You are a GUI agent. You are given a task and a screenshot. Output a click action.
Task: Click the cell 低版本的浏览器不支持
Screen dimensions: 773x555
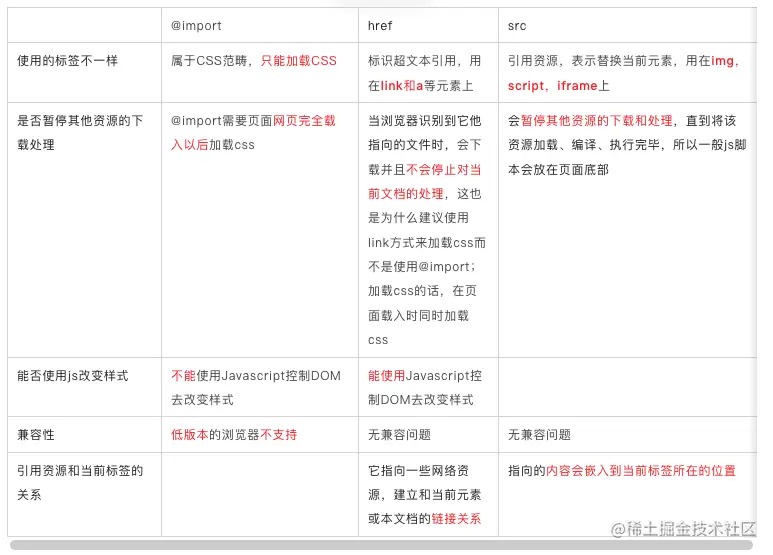pyautogui.click(x=260, y=435)
